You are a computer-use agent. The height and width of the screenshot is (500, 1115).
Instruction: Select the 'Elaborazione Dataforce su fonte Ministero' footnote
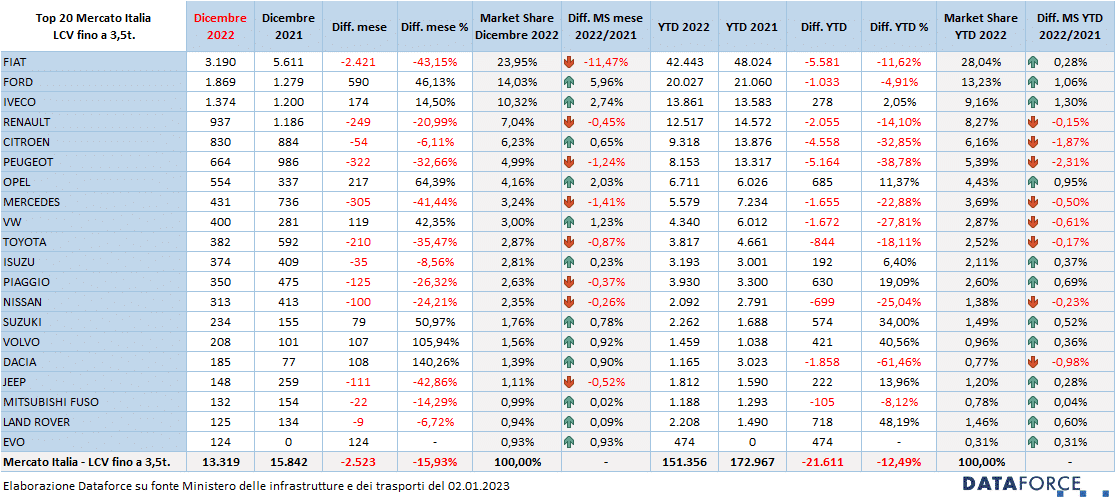(256, 487)
